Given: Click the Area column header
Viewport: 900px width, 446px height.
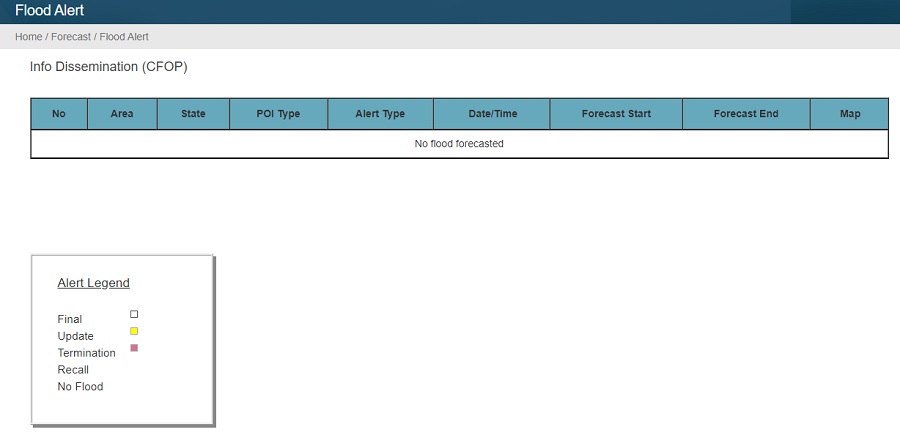Looking at the screenshot, I should click(x=122, y=114).
